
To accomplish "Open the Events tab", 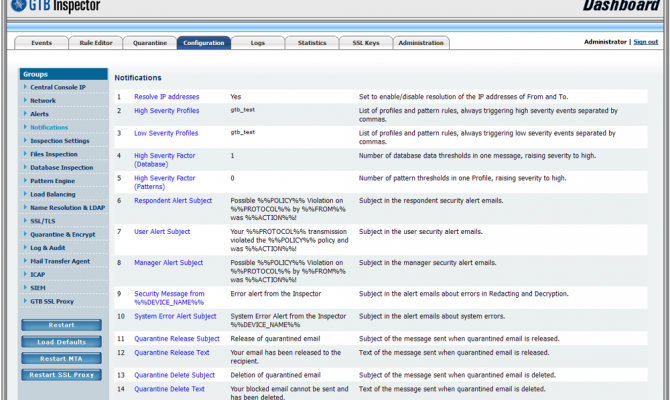I will 41,43.
